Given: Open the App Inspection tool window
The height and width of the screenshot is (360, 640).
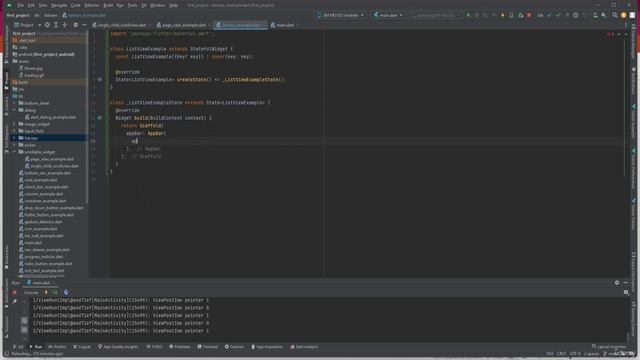Looking at the screenshot, I should 267,347.
